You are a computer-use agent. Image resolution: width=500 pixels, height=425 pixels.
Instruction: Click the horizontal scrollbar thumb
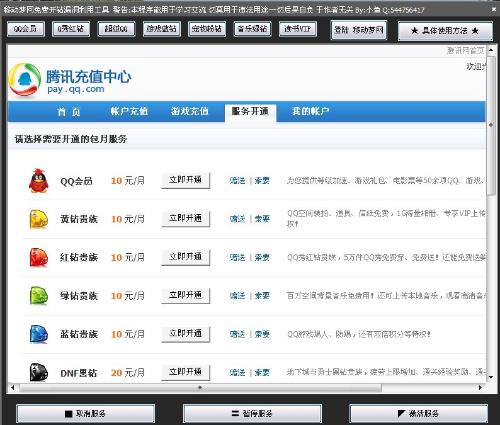[x=200, y=387]
